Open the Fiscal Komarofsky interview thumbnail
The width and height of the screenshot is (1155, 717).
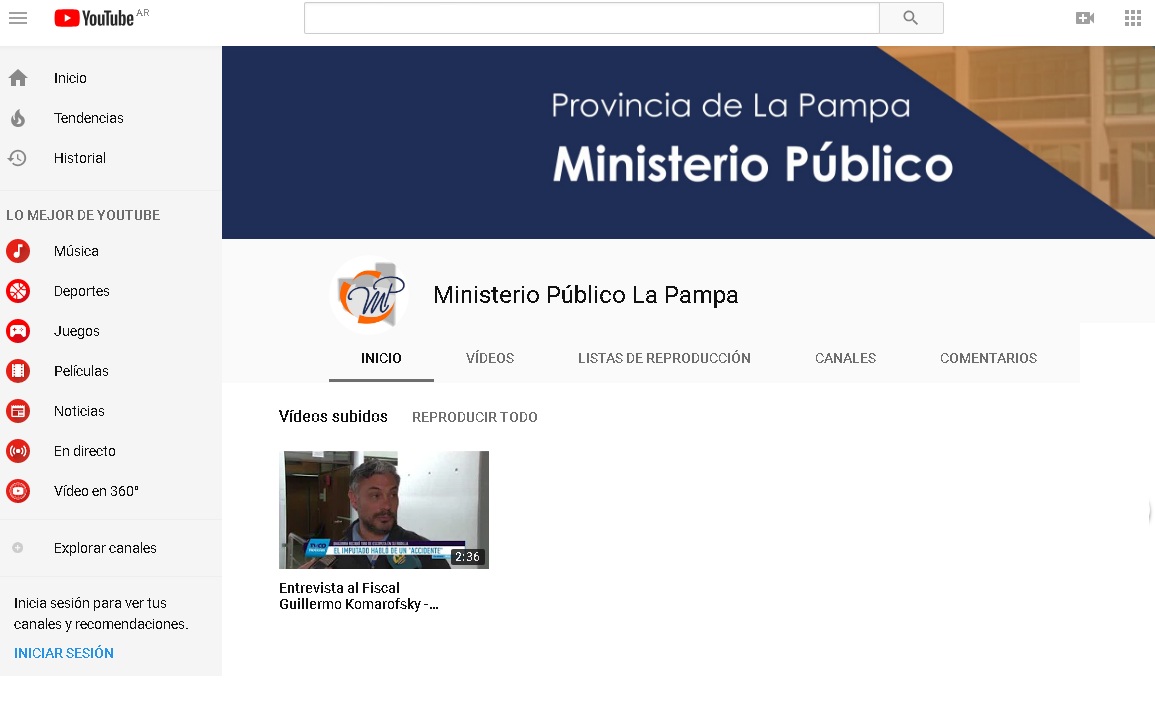coord(384,510)
